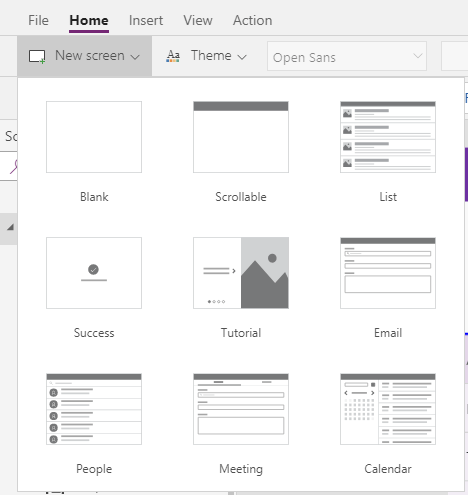Viewport: 468px width, 495px height.
Task: Click the Scrollable label
Action: pos(241,197)
